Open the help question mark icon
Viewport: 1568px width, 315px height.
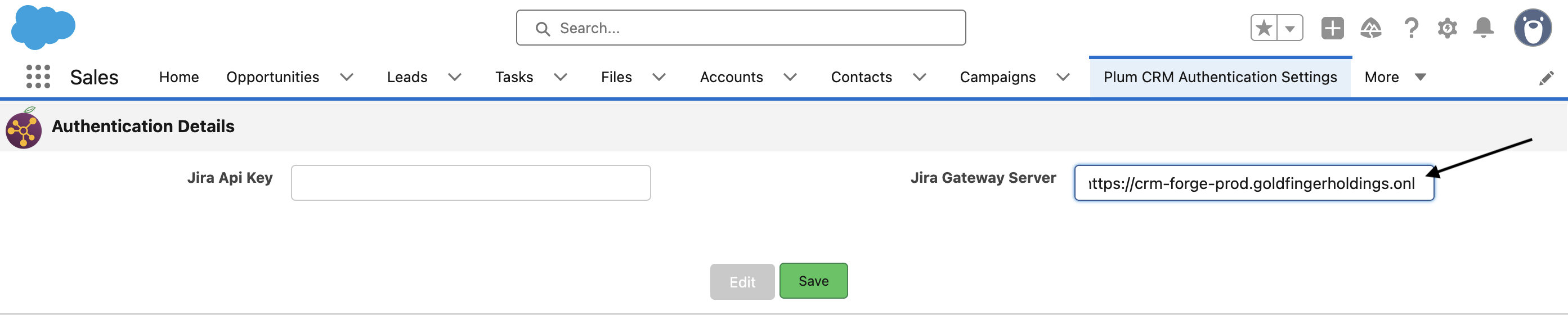(1410, 28)
